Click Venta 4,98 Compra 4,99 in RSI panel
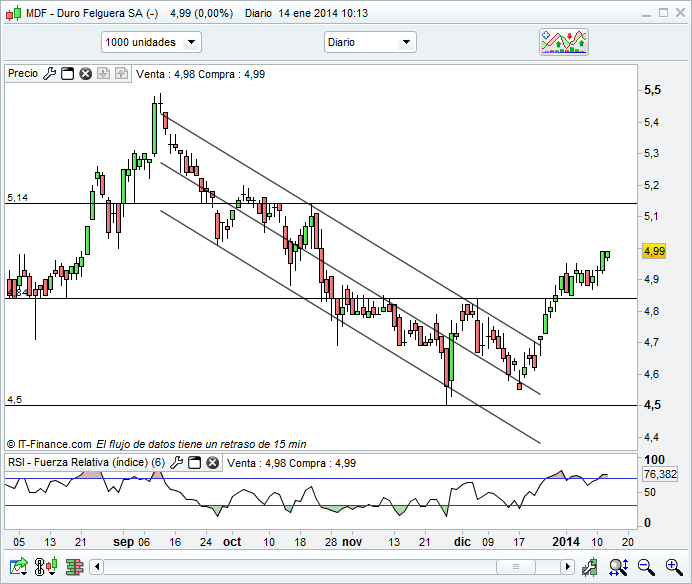This screenshot has width=692, height=584. coord(291,463)
